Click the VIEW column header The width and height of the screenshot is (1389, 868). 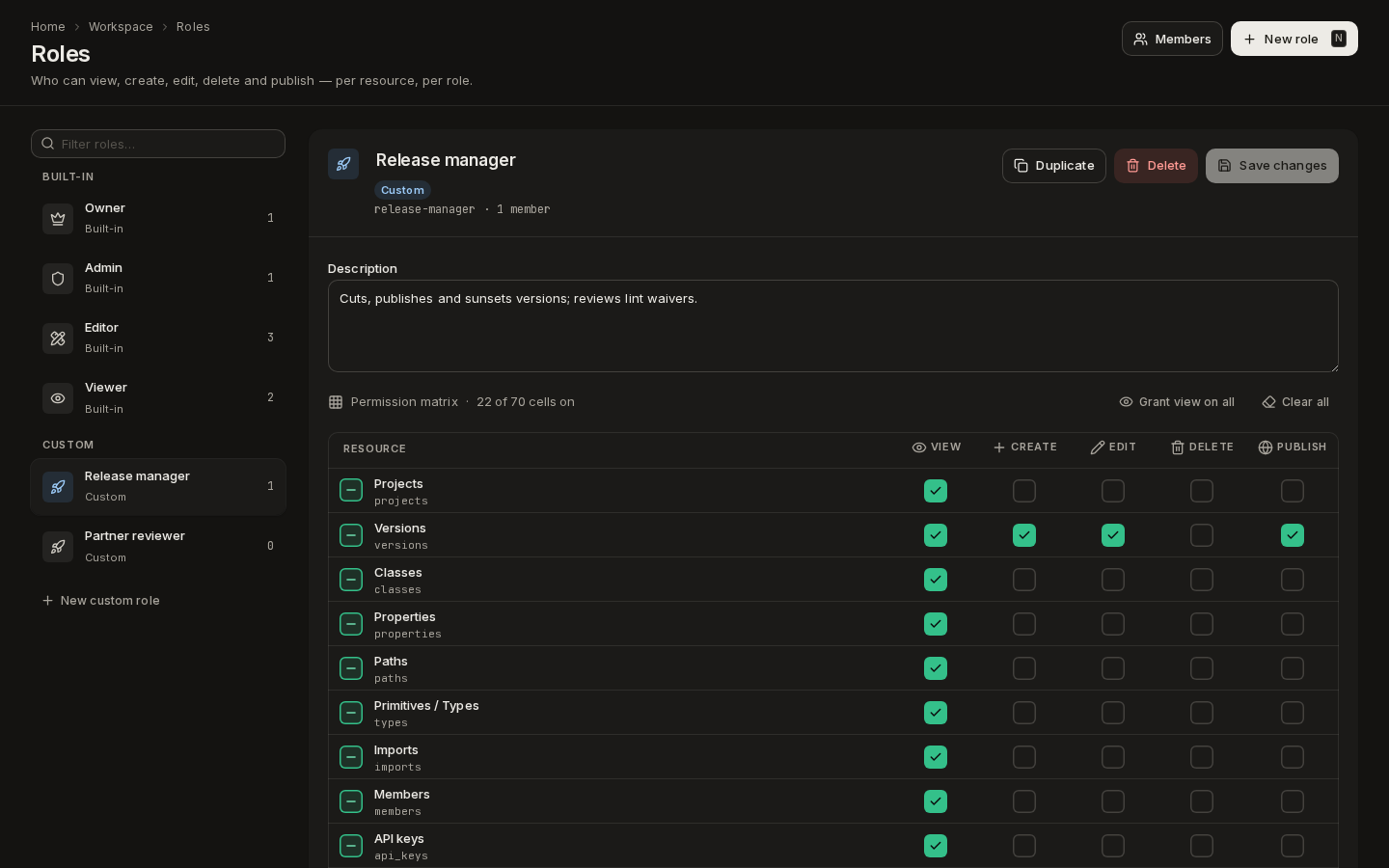(937, 448)
